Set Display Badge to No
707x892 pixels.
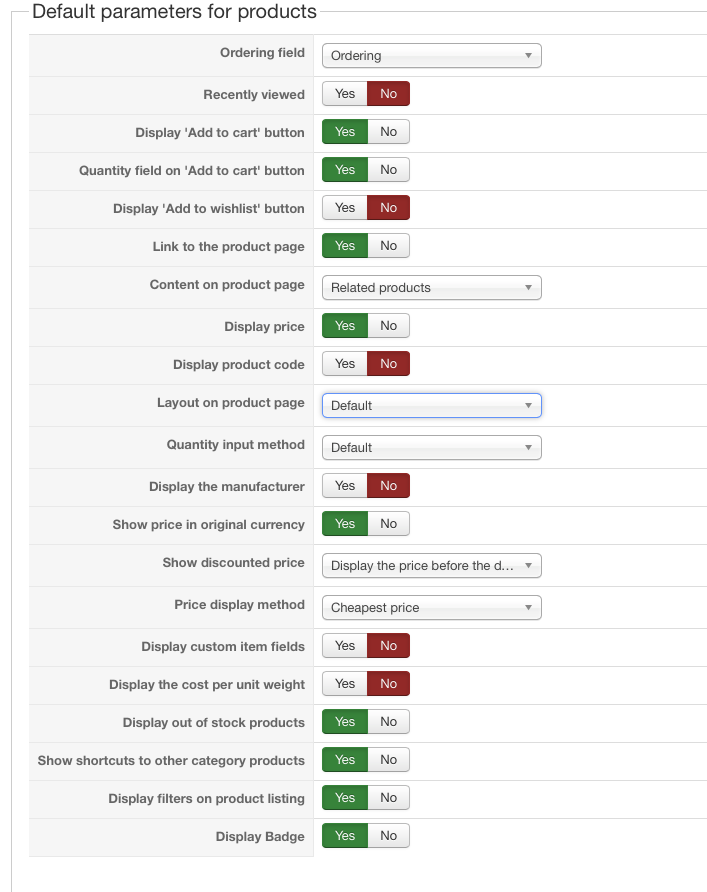coord(389,836)
